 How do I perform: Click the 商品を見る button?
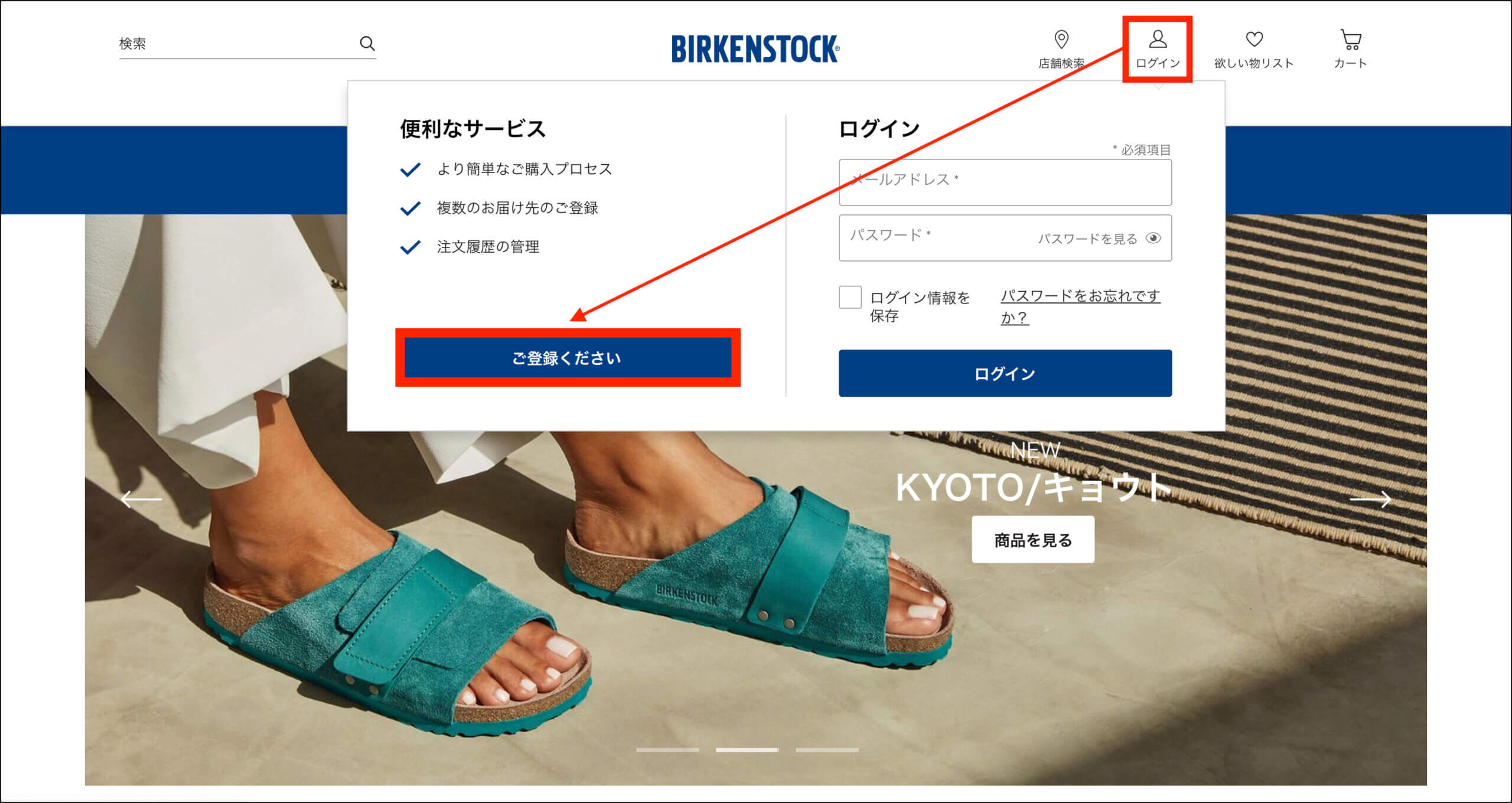[x=1033, y=540]
